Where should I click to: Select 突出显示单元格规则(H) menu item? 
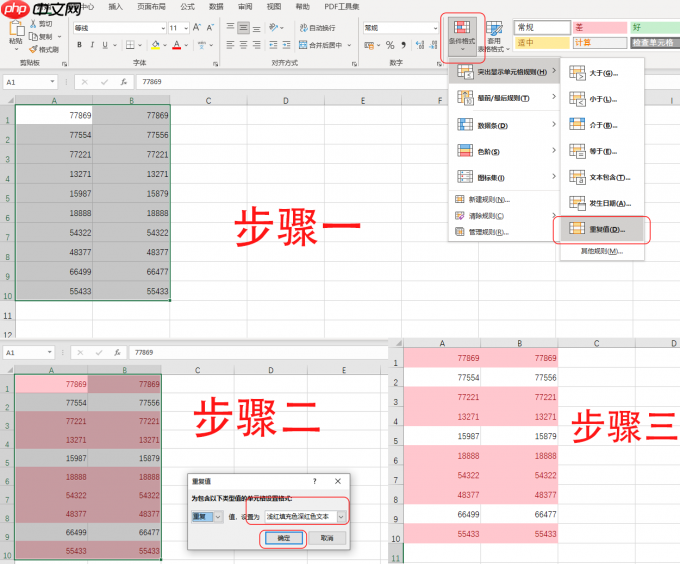coord(503,72)
